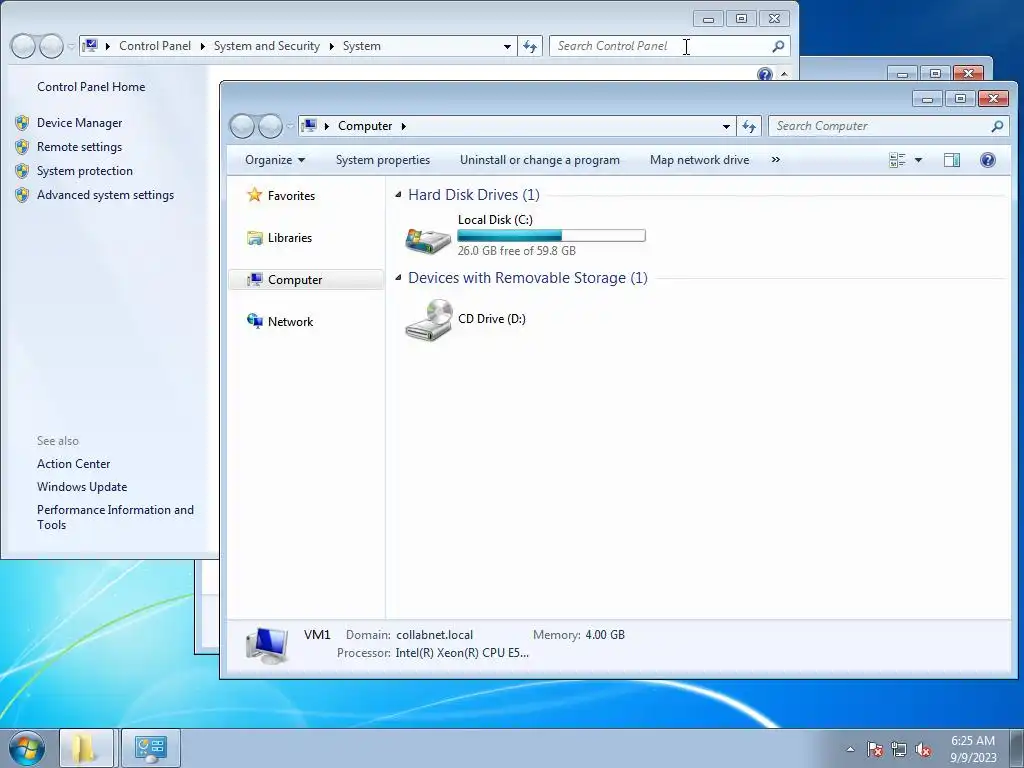Click the System breadcrumb
The image size is (1024, 768).
tap(361, 46)
